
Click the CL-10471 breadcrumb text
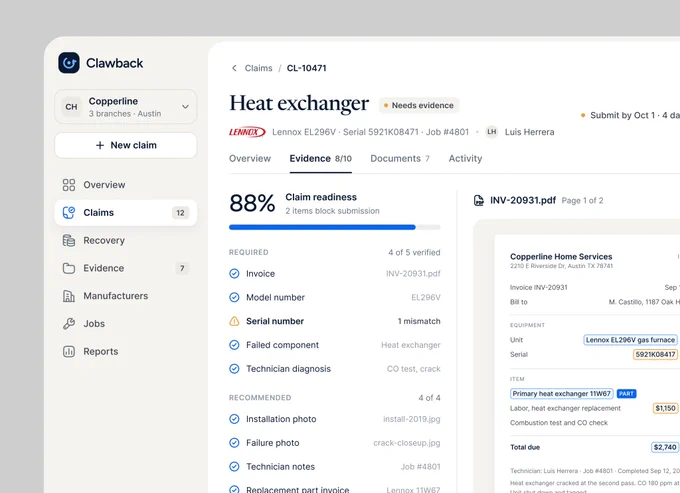tap(307, 68)
